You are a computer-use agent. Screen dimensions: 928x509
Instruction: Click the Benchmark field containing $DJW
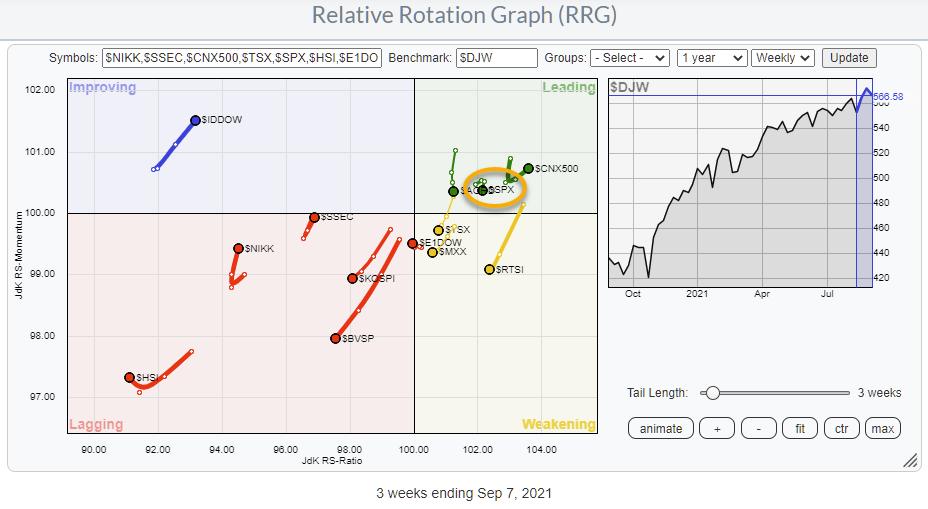click(497, 58)
